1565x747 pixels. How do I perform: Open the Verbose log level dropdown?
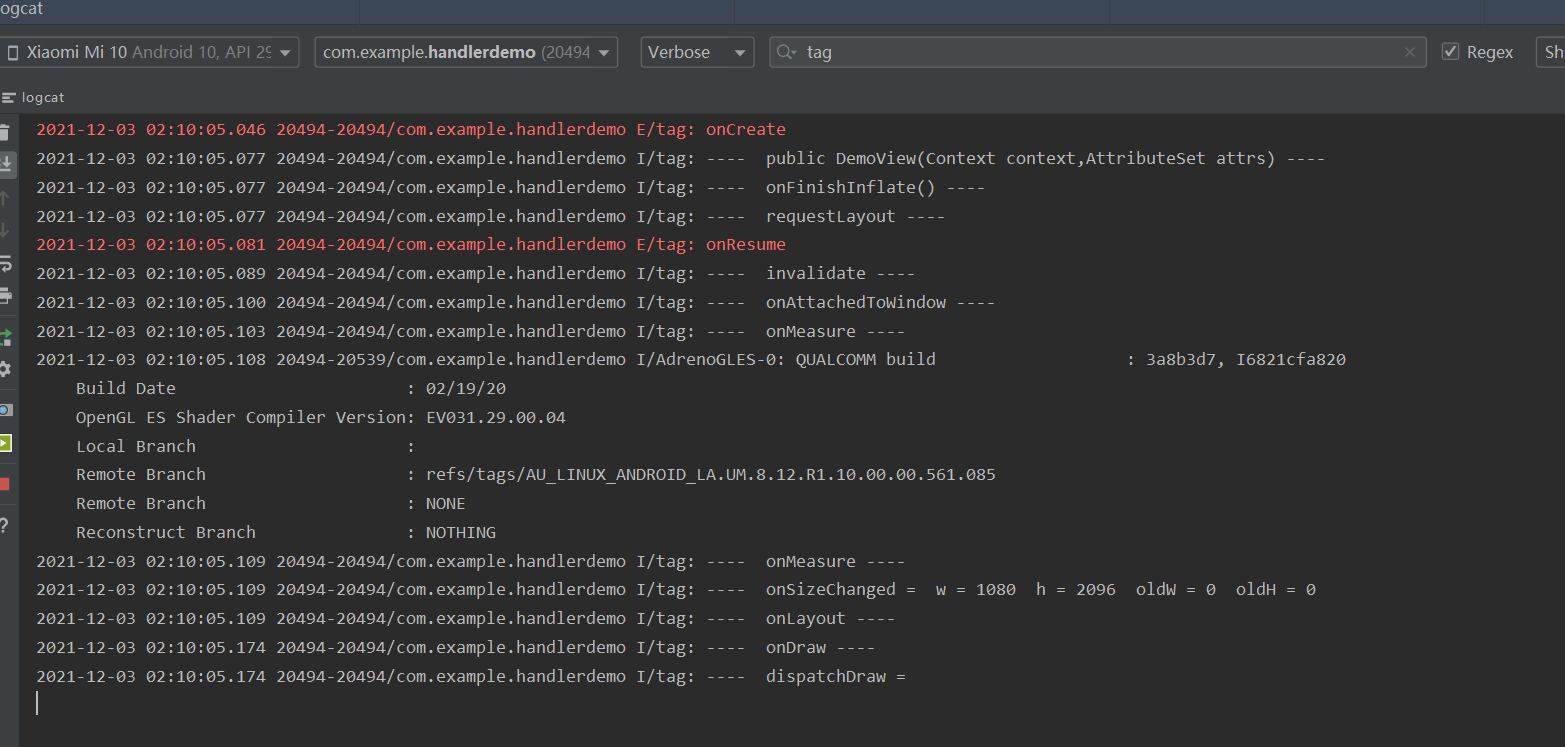(x=697, y=52)
